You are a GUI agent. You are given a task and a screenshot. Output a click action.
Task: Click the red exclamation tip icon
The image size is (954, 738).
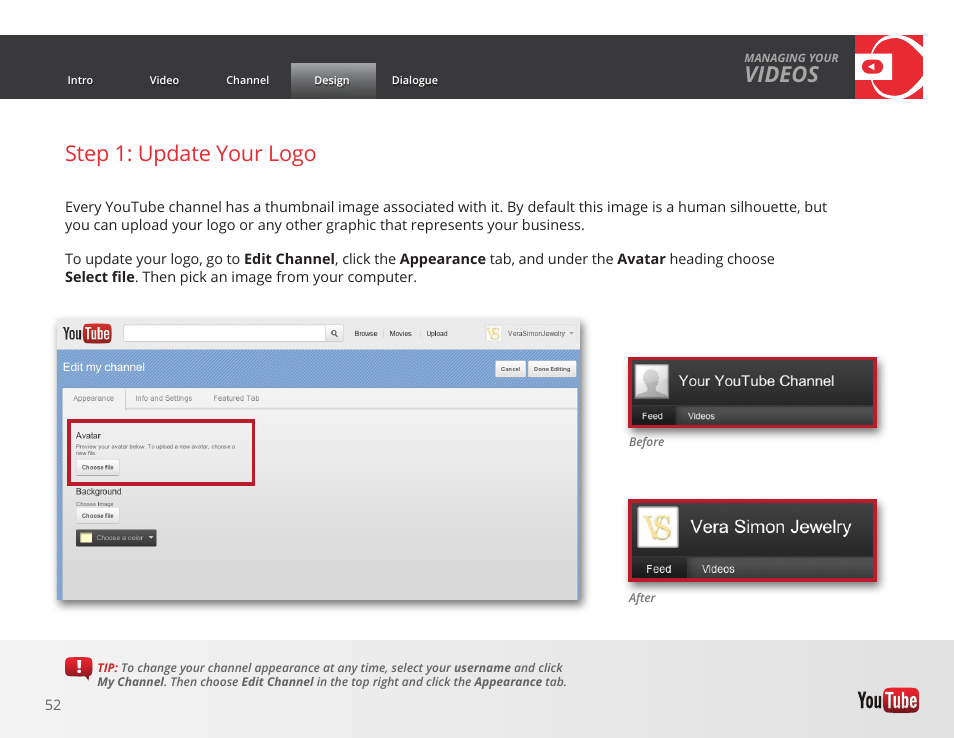point(78,669)
